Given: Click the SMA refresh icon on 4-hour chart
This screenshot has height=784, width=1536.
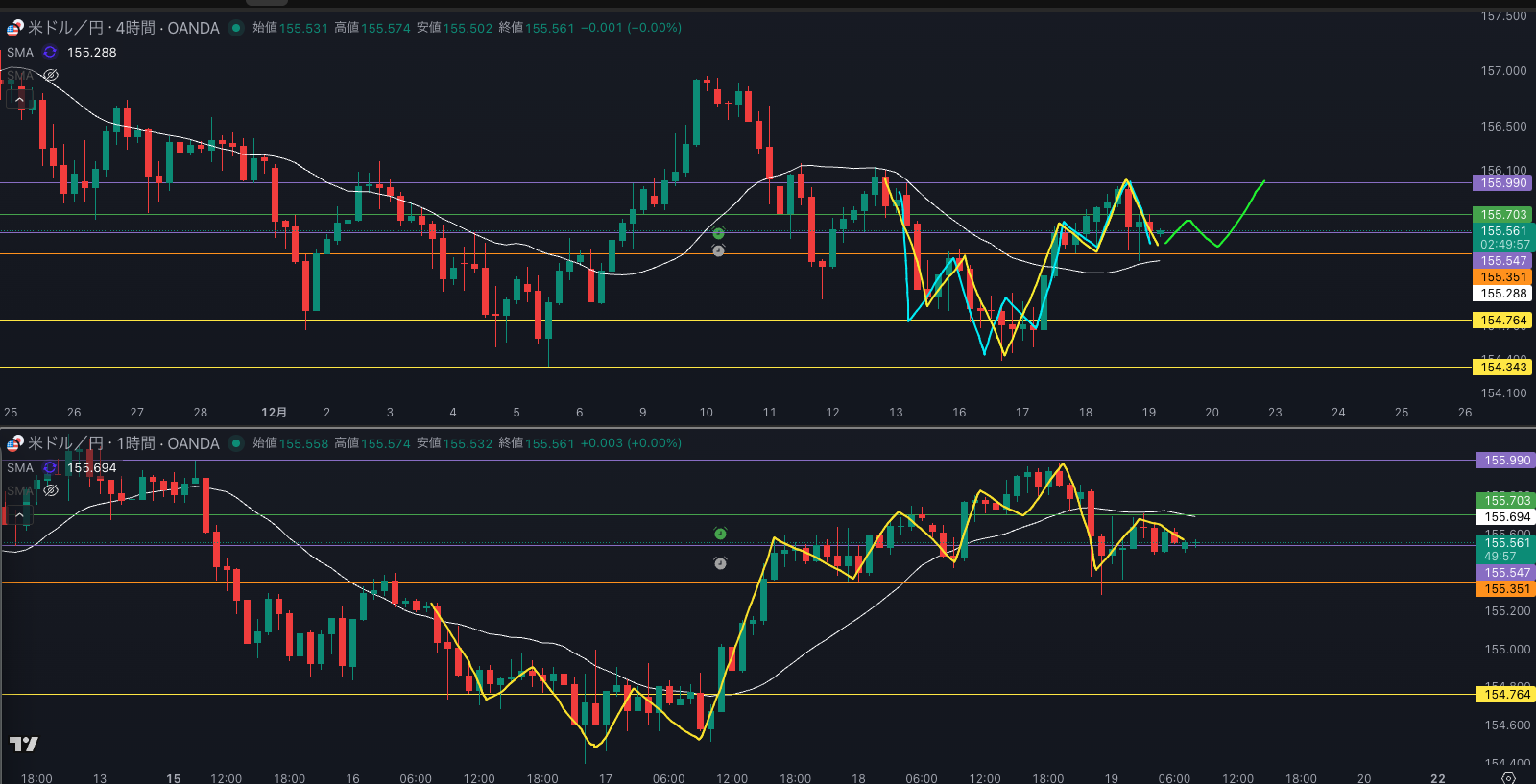Looking at the screenshot, I should click(x=50, y=53).
